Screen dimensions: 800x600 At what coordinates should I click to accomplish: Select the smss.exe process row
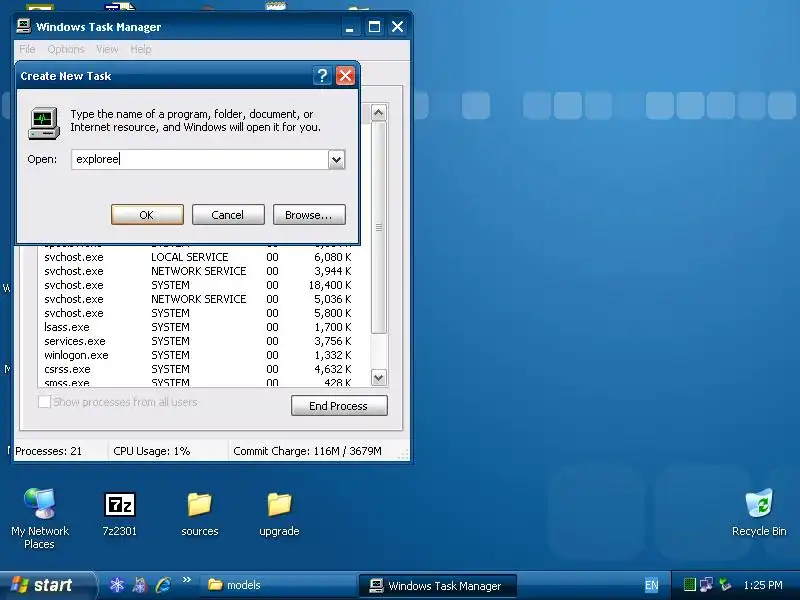(x=202, y=382)
